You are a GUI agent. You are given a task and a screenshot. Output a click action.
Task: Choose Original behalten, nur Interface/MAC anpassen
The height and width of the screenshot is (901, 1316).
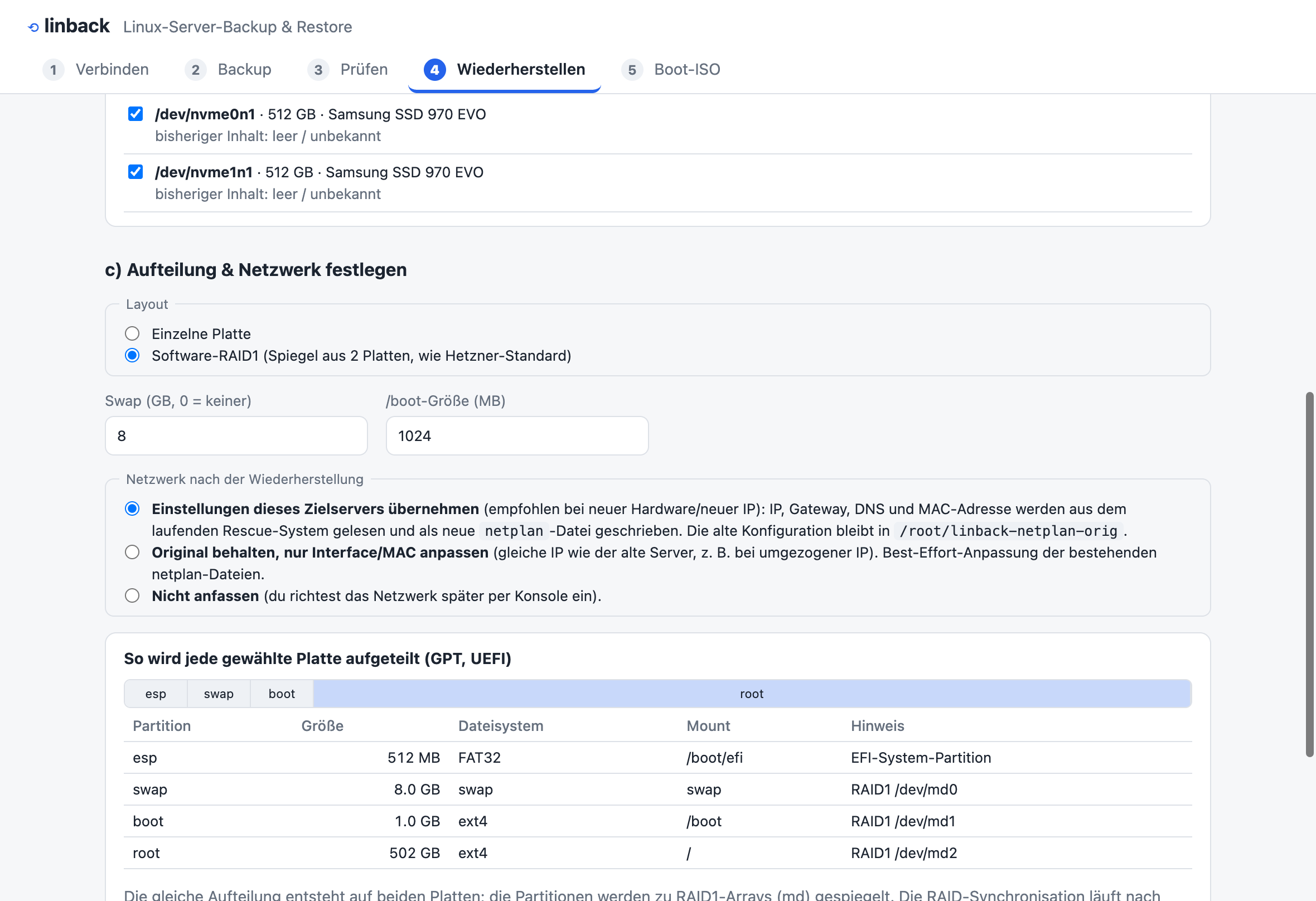click(132, 552)
